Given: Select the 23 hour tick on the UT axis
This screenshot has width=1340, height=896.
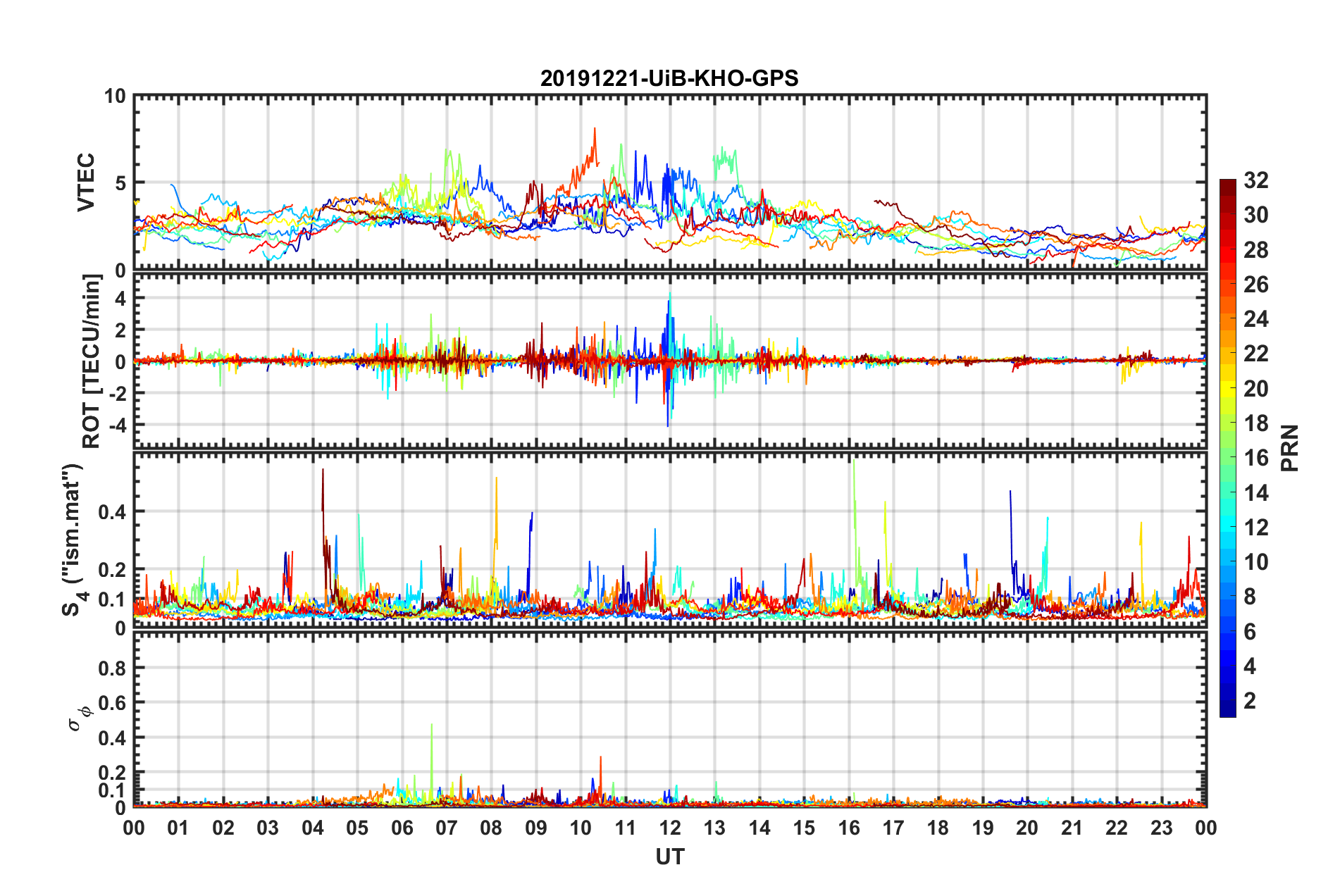Looking at the screenshot, I should pos(1162,828).
